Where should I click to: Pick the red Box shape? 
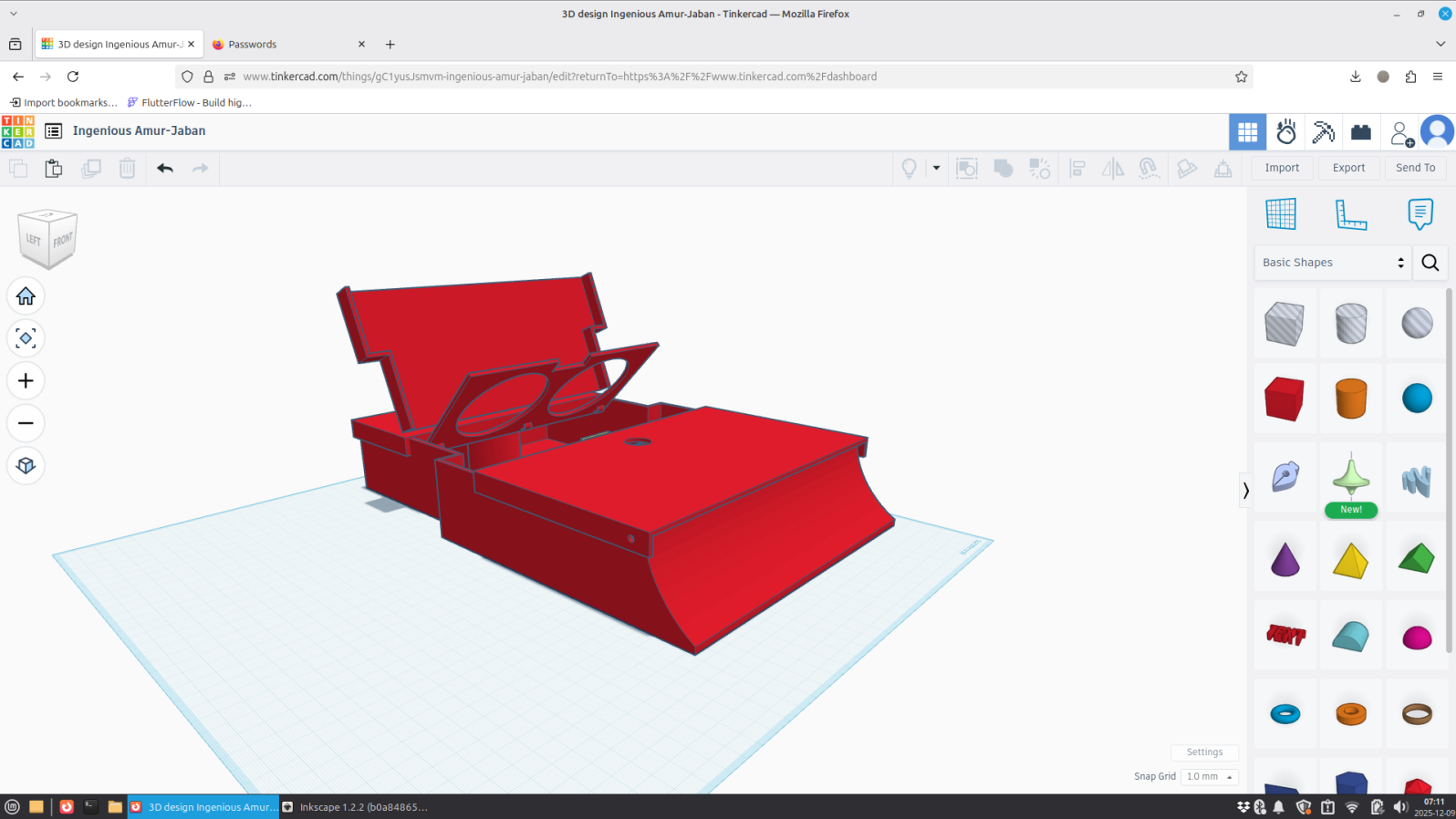pyautogui.click(x=1284, y=399)
